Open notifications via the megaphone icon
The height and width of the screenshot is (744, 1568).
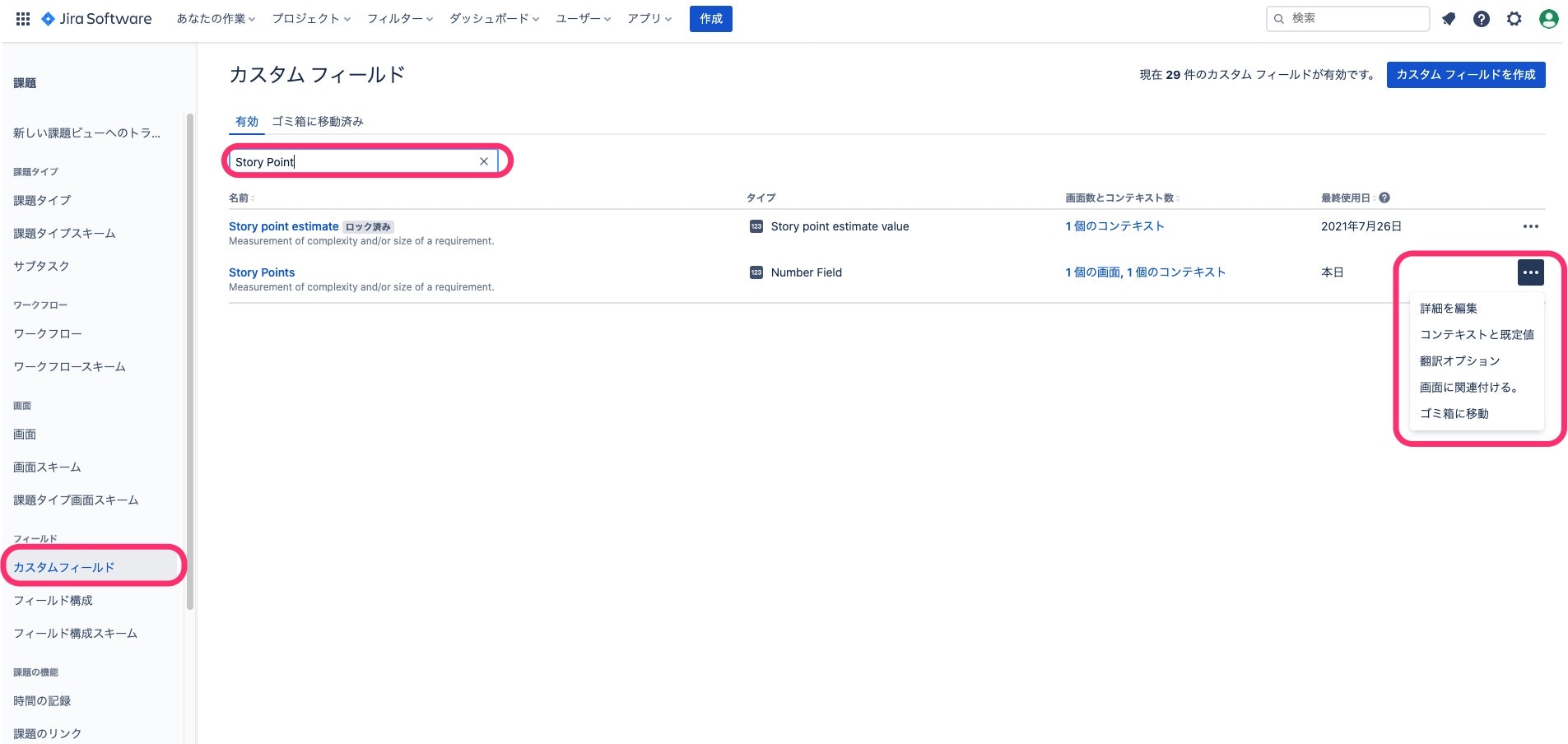(x=1449, y=18)
